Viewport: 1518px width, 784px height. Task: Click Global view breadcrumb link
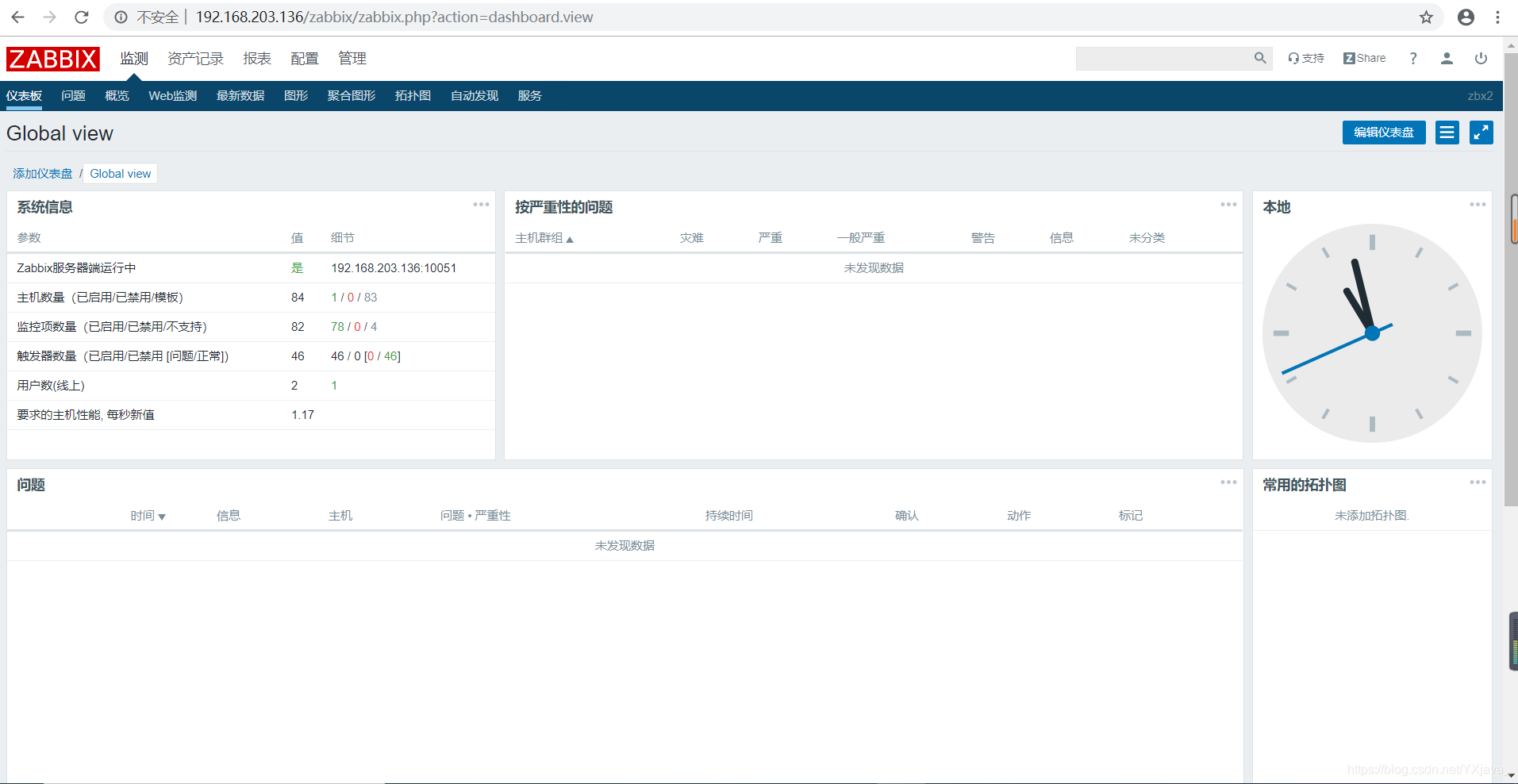[120, 174]
